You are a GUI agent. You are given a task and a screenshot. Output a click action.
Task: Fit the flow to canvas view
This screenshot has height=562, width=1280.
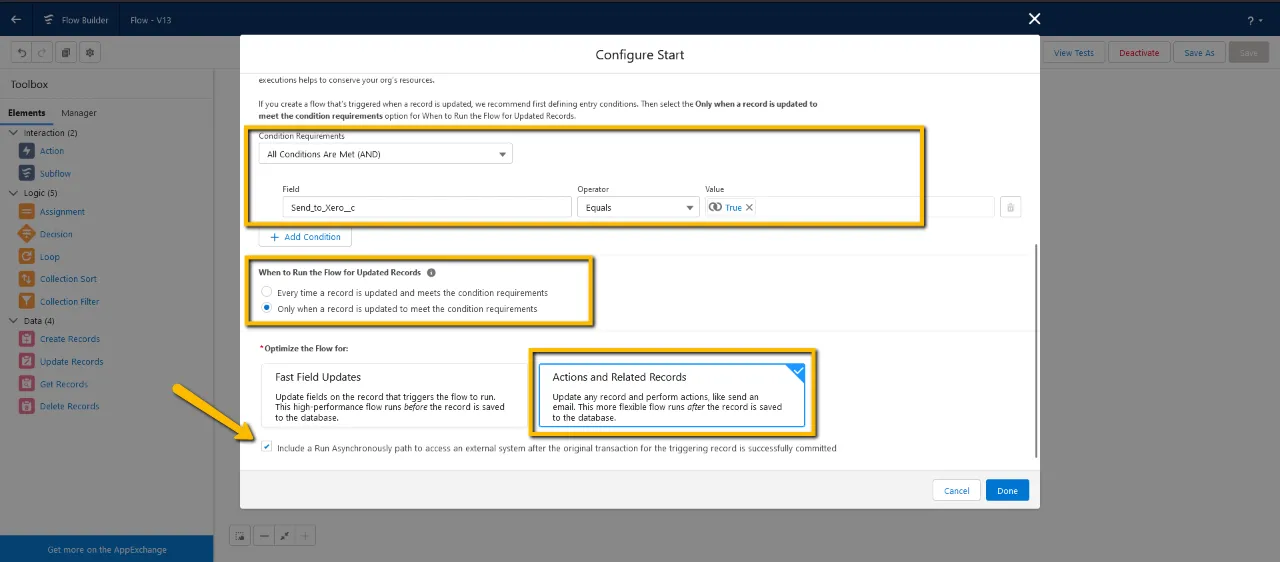click(285, 536)
